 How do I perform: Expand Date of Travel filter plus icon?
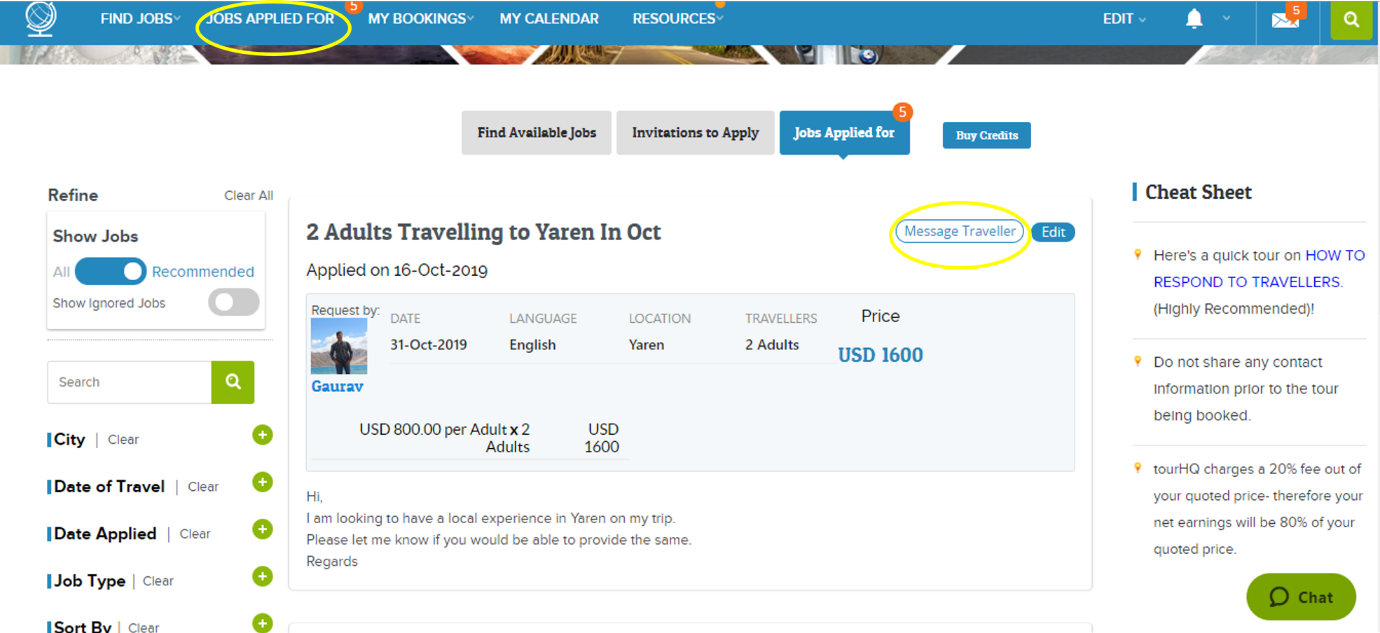[x=262, y=482]
